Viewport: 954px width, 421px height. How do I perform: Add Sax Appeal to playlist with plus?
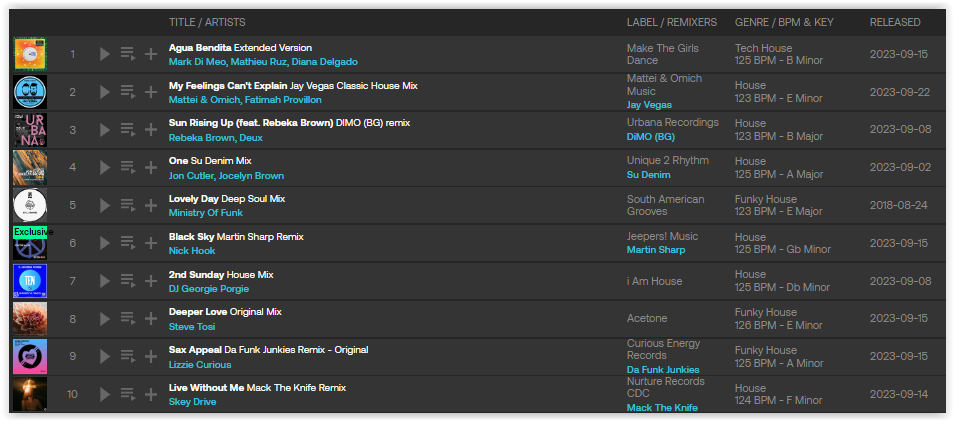tap(151, 357)
